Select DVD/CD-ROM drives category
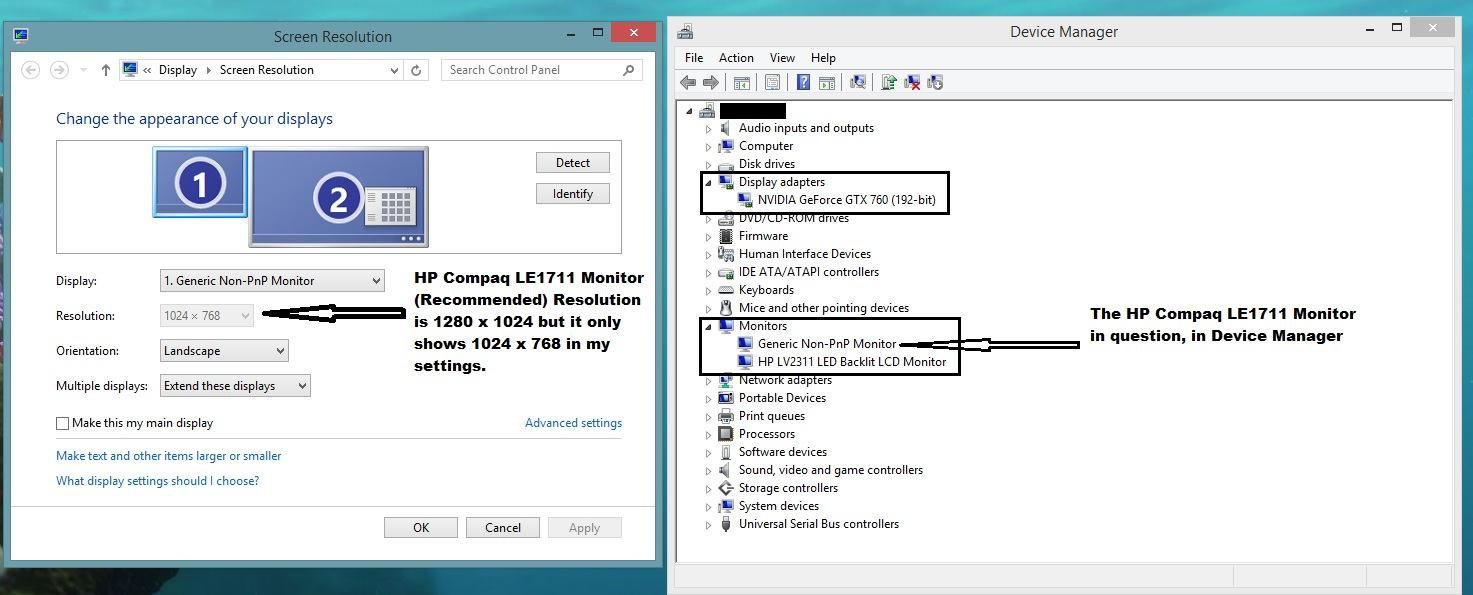Viewport: 1473px width, 595px height. pos(794,218)
